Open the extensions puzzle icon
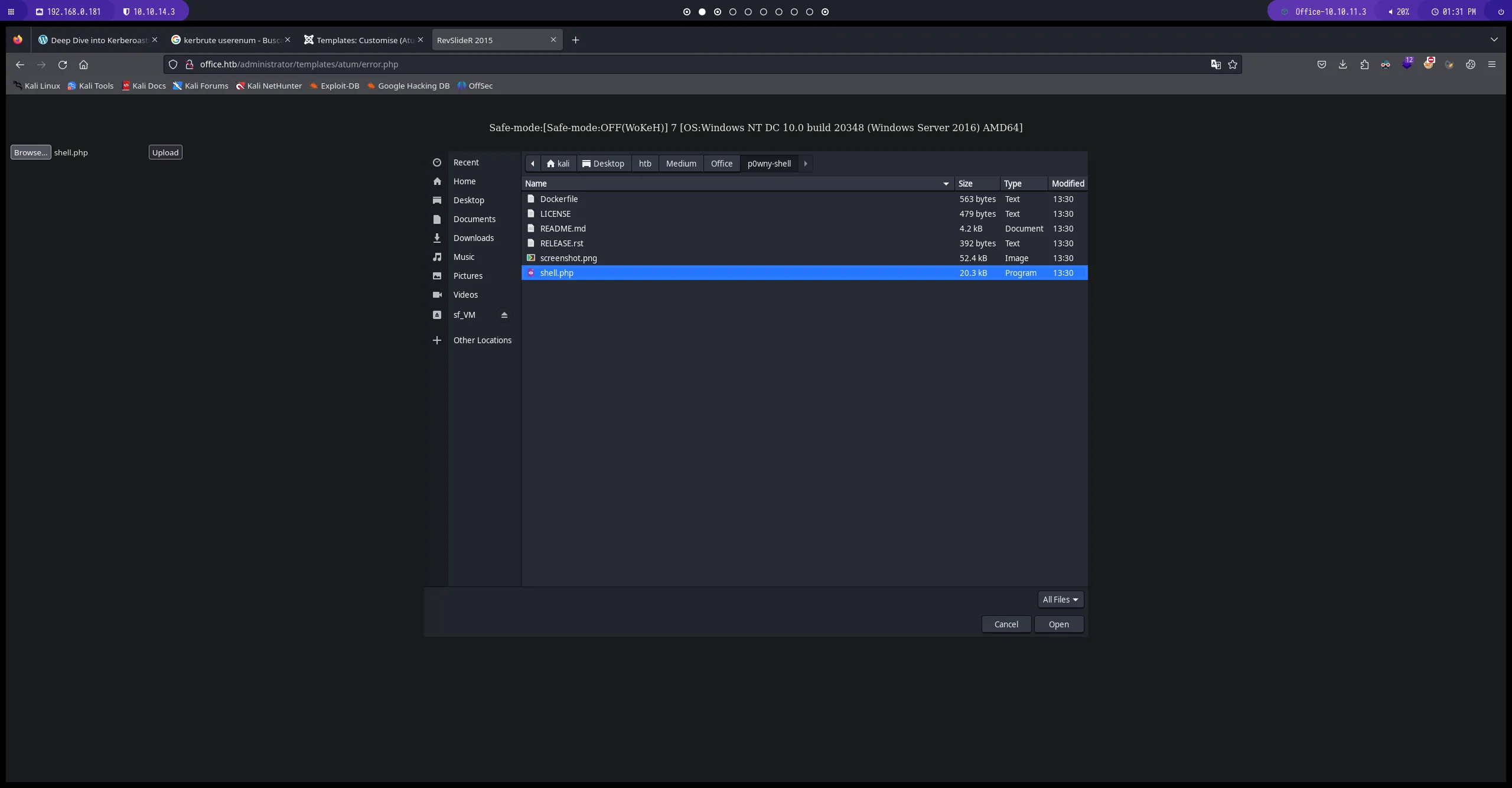This screenshot has width=1512, height=788. pyautogui.click(x=1364, y=64)
